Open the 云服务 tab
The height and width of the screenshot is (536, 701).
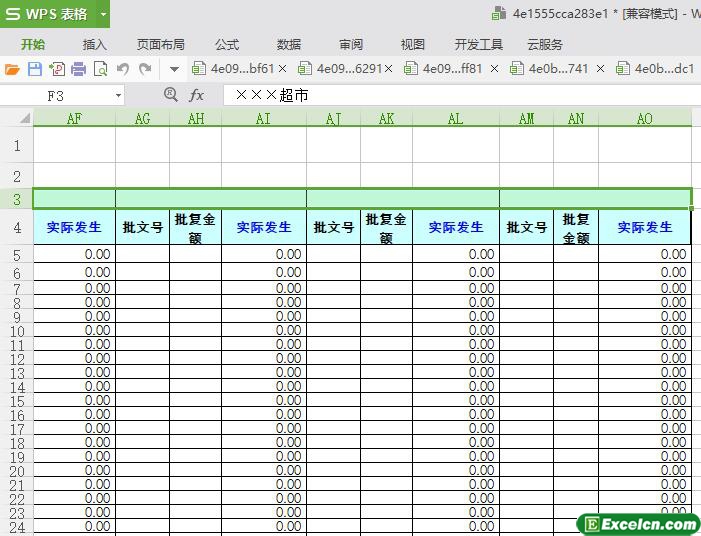pos(544,44)
